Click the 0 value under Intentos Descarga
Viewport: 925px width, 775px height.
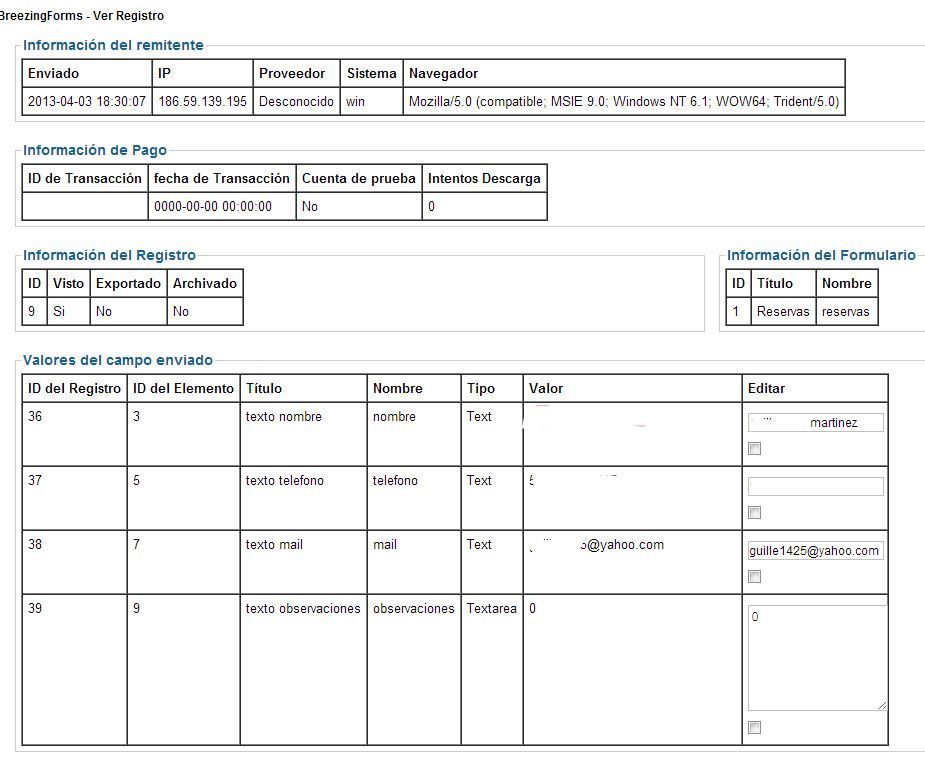431,206
